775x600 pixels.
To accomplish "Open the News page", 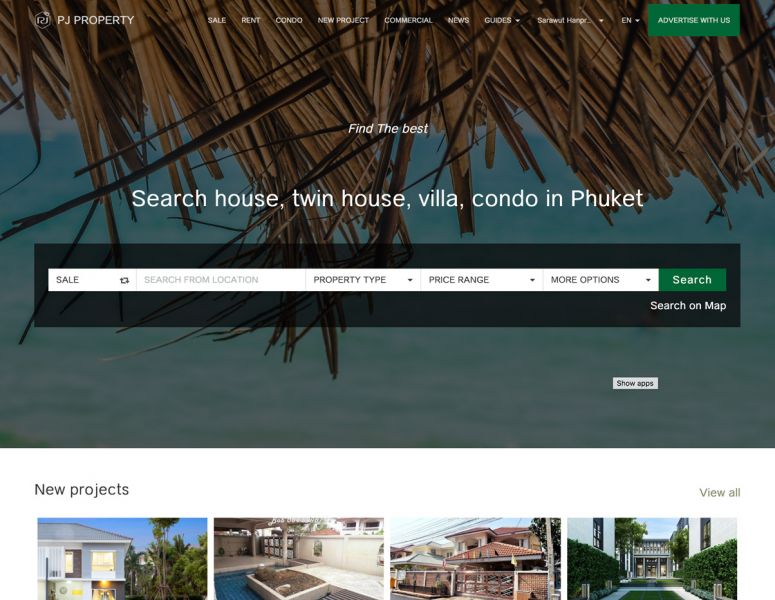I will [458, 20].
